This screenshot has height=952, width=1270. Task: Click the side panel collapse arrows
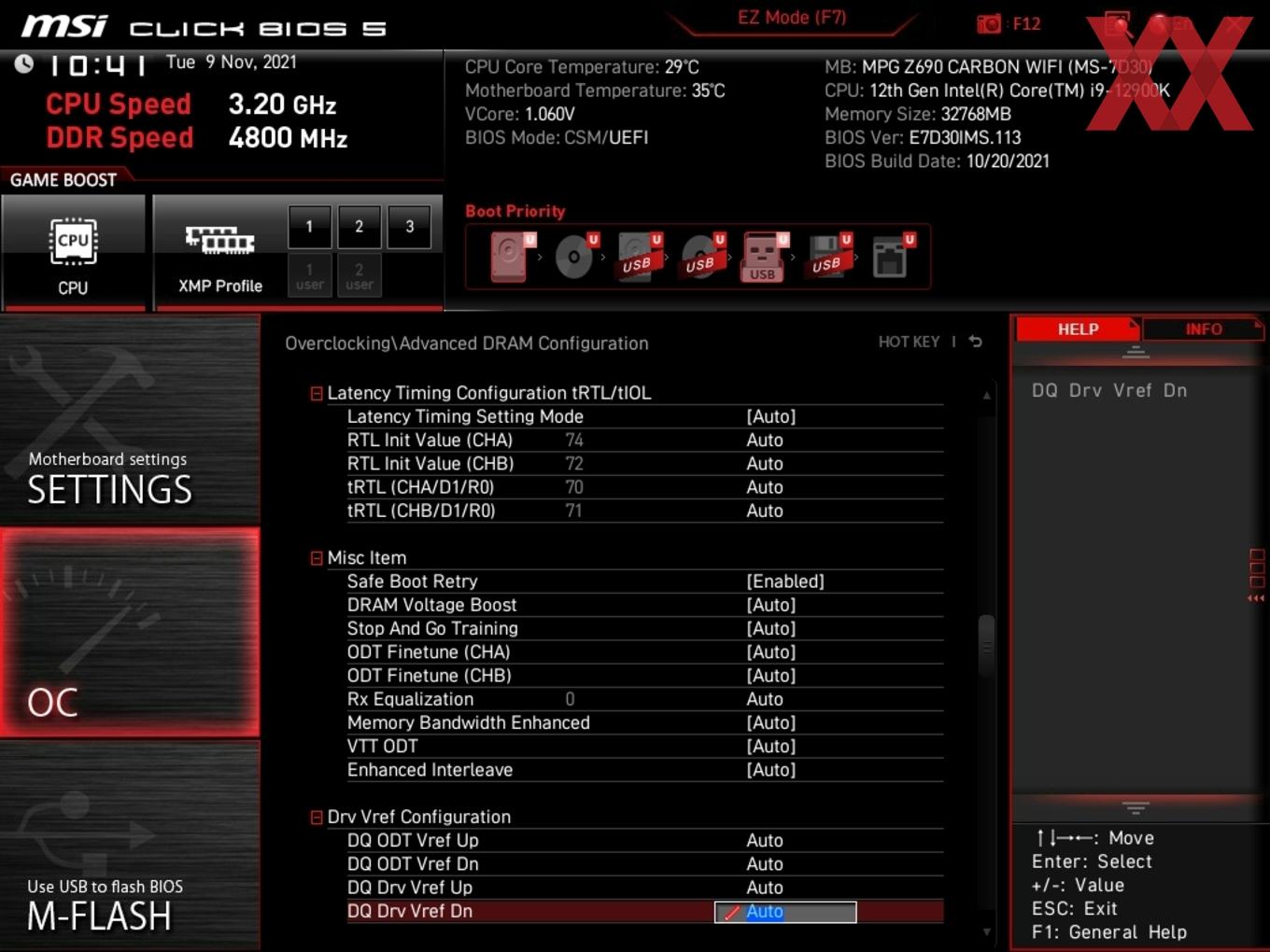1256,597
